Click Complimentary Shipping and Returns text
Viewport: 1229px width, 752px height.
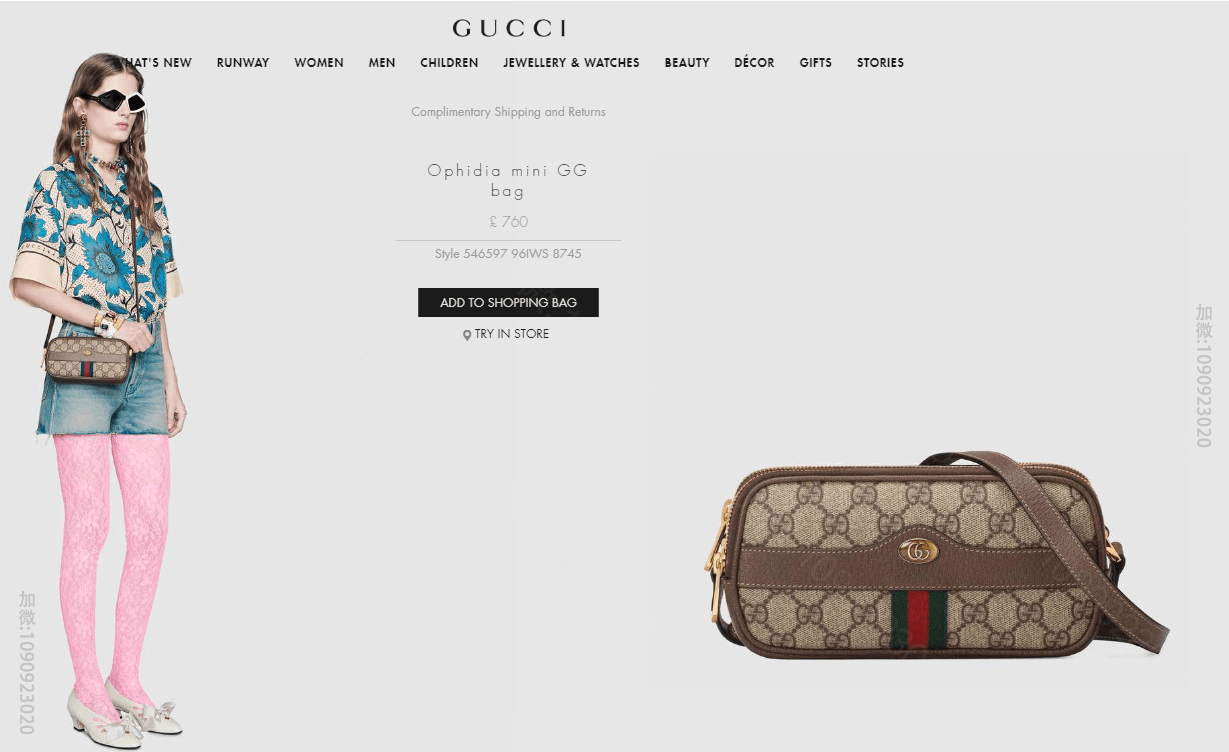tap(508, 112)
